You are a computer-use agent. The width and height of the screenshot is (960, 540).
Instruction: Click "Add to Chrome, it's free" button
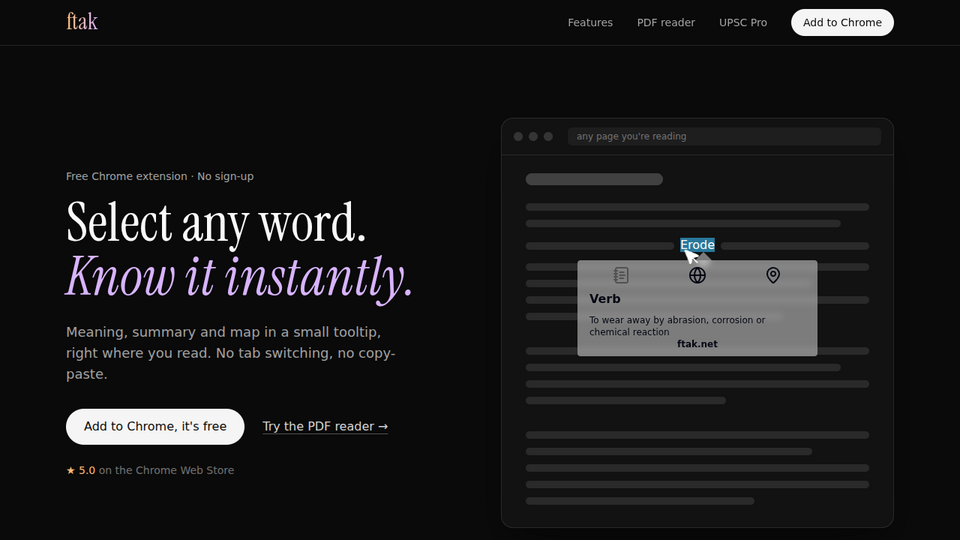[x=155, y=427]
